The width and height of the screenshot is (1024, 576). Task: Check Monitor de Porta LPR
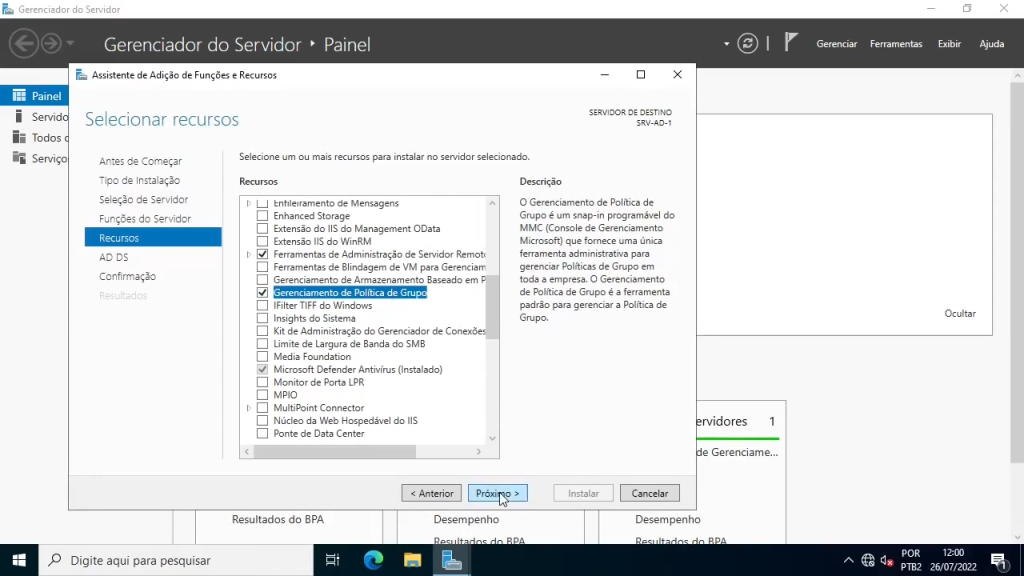[263, 382]
